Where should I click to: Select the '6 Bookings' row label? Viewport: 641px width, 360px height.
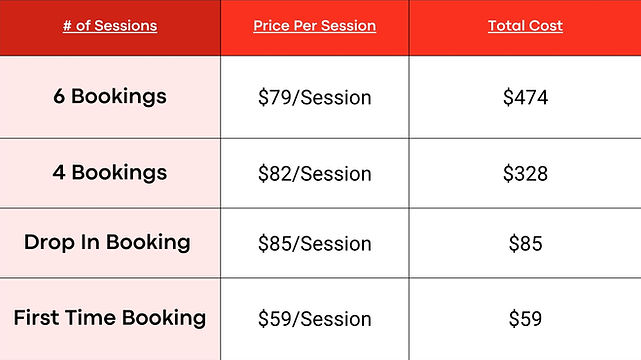click(x=110, y=97)
